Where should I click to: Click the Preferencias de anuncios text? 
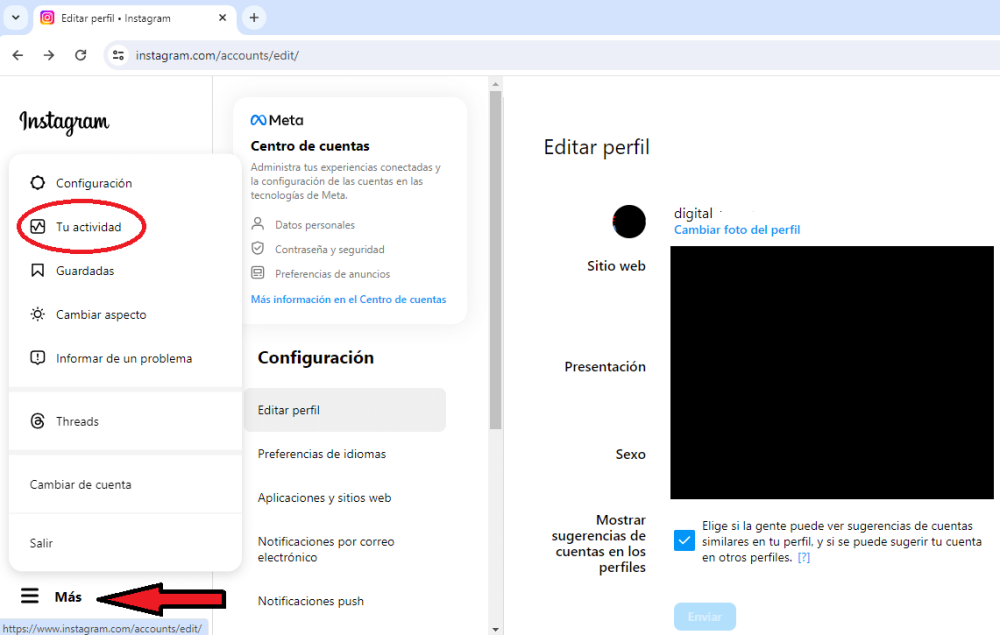coord(332,274)
